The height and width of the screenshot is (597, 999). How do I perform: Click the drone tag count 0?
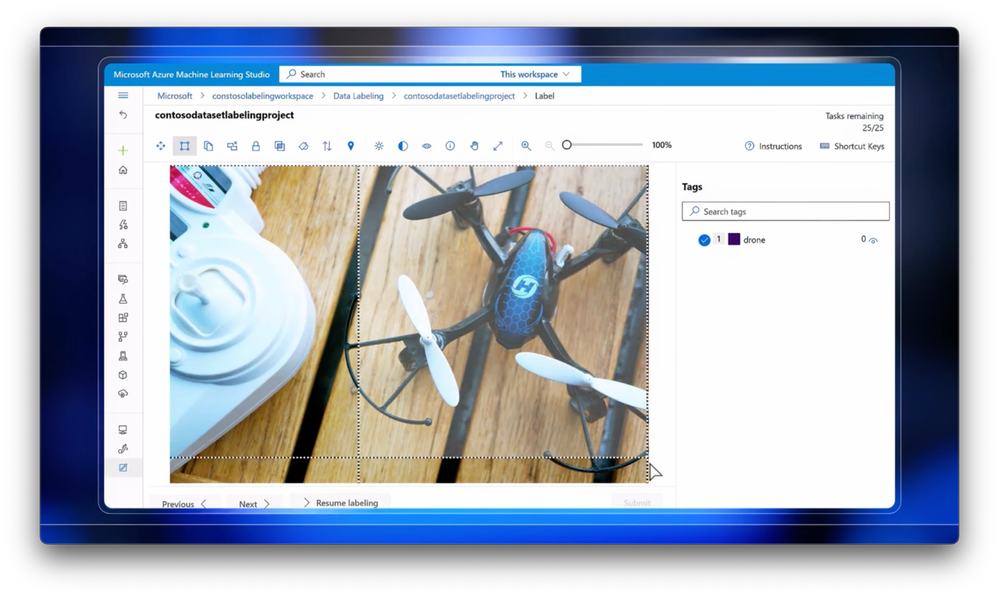click(863, 240)
